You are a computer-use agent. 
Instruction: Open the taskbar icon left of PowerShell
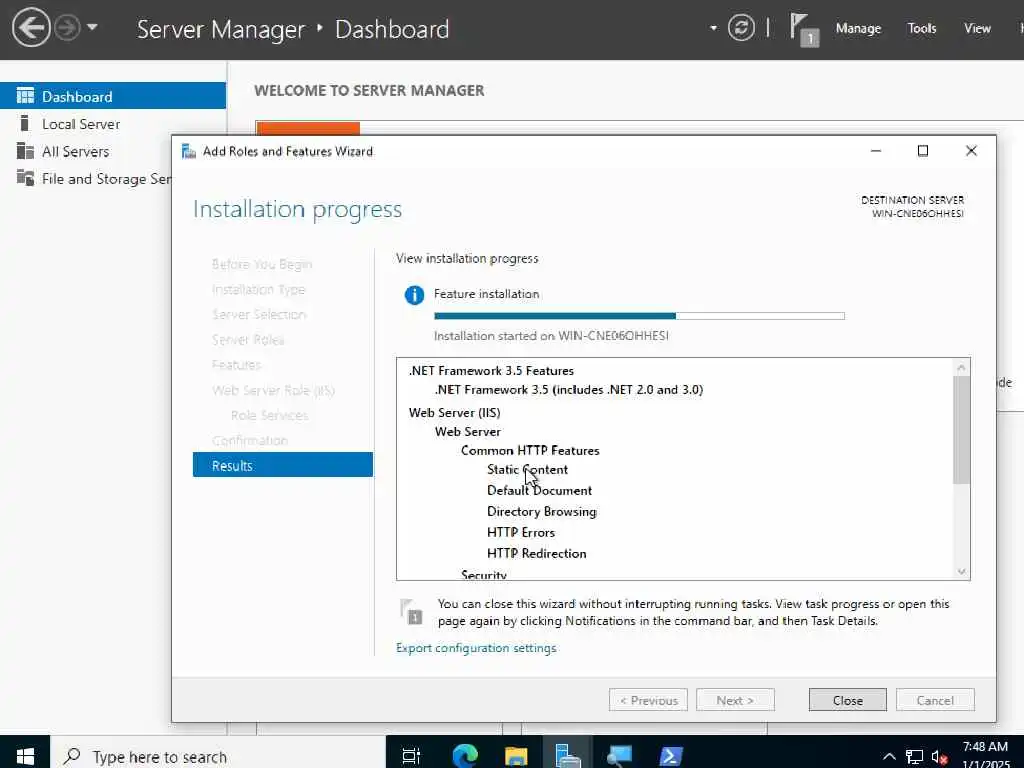click(x=619, y=756)
